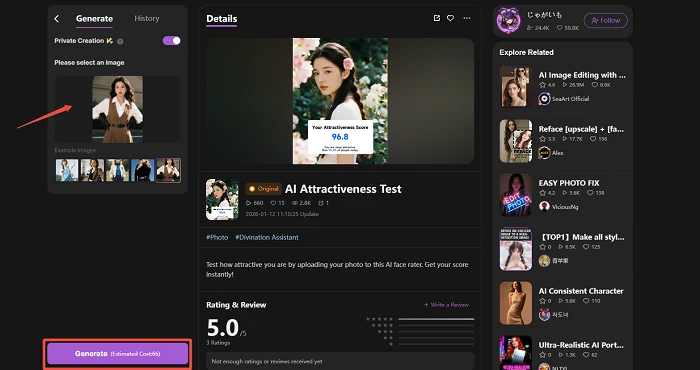Click the AI Attractiveness Test small thumbnail
700x370 pixels.
point(222,200)
